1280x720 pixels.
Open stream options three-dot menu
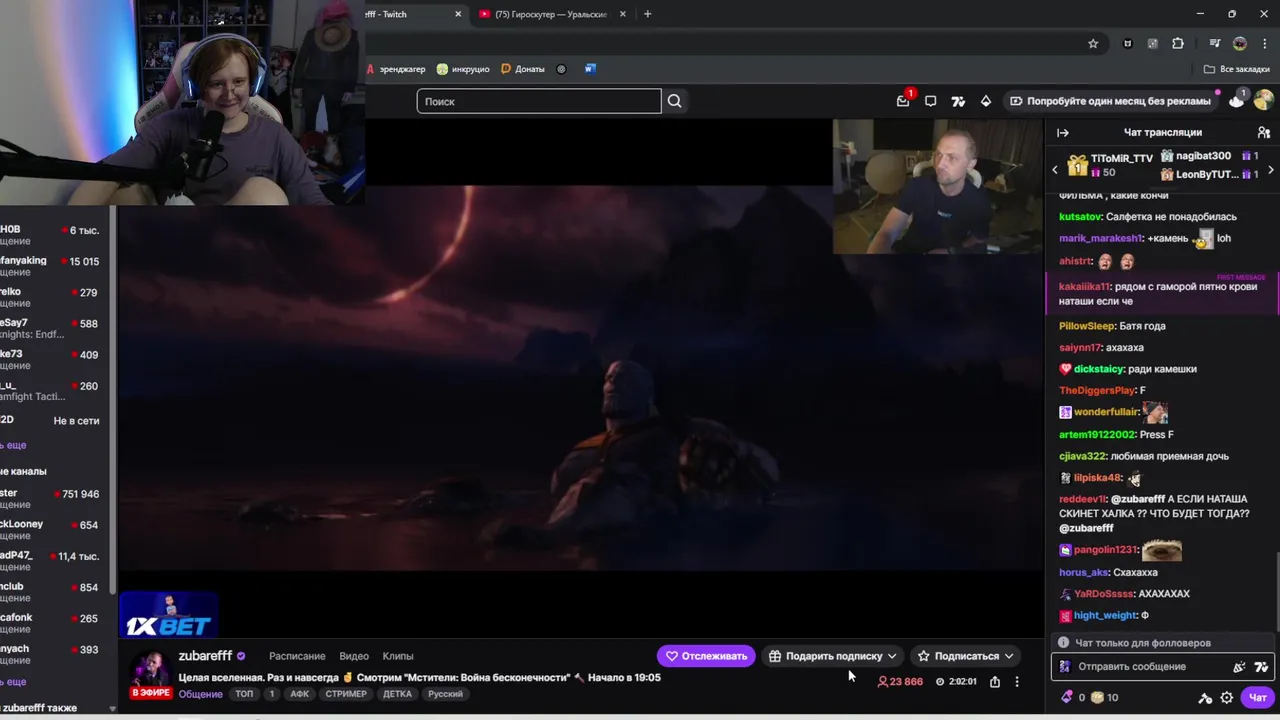point(1017,682)
